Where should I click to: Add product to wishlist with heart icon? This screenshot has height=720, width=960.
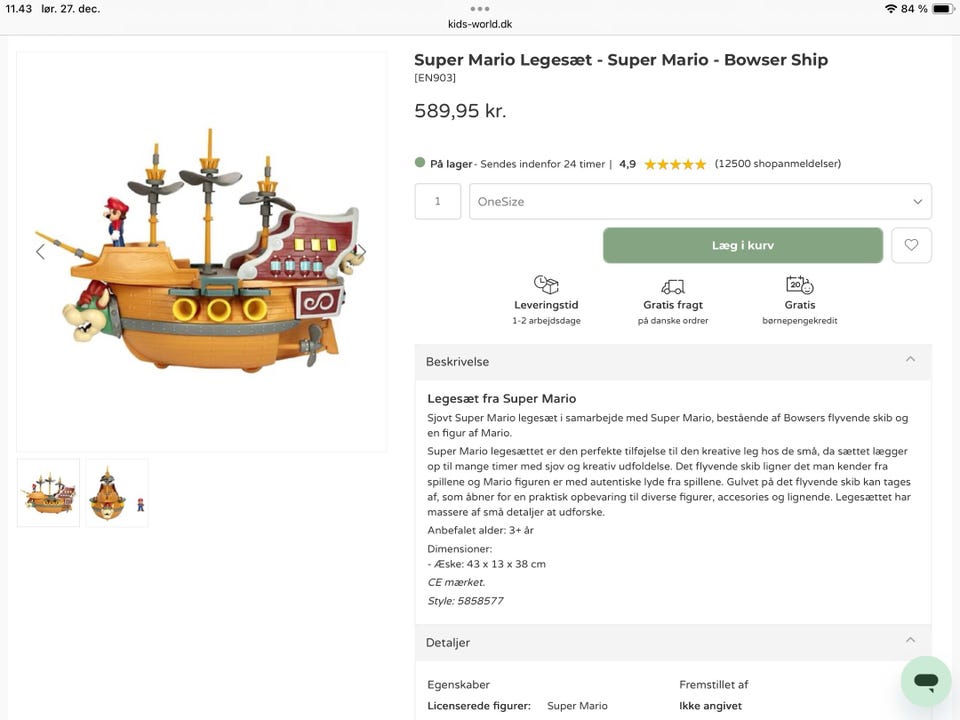coord(911,245)
